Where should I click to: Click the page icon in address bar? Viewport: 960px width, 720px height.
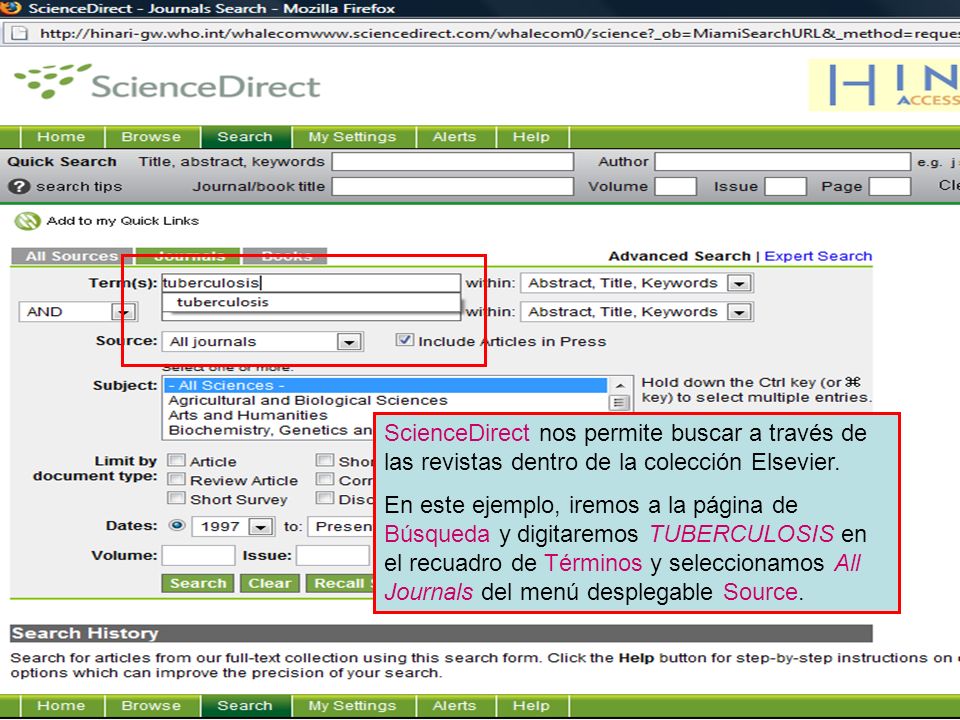click(x=20, y=33)
